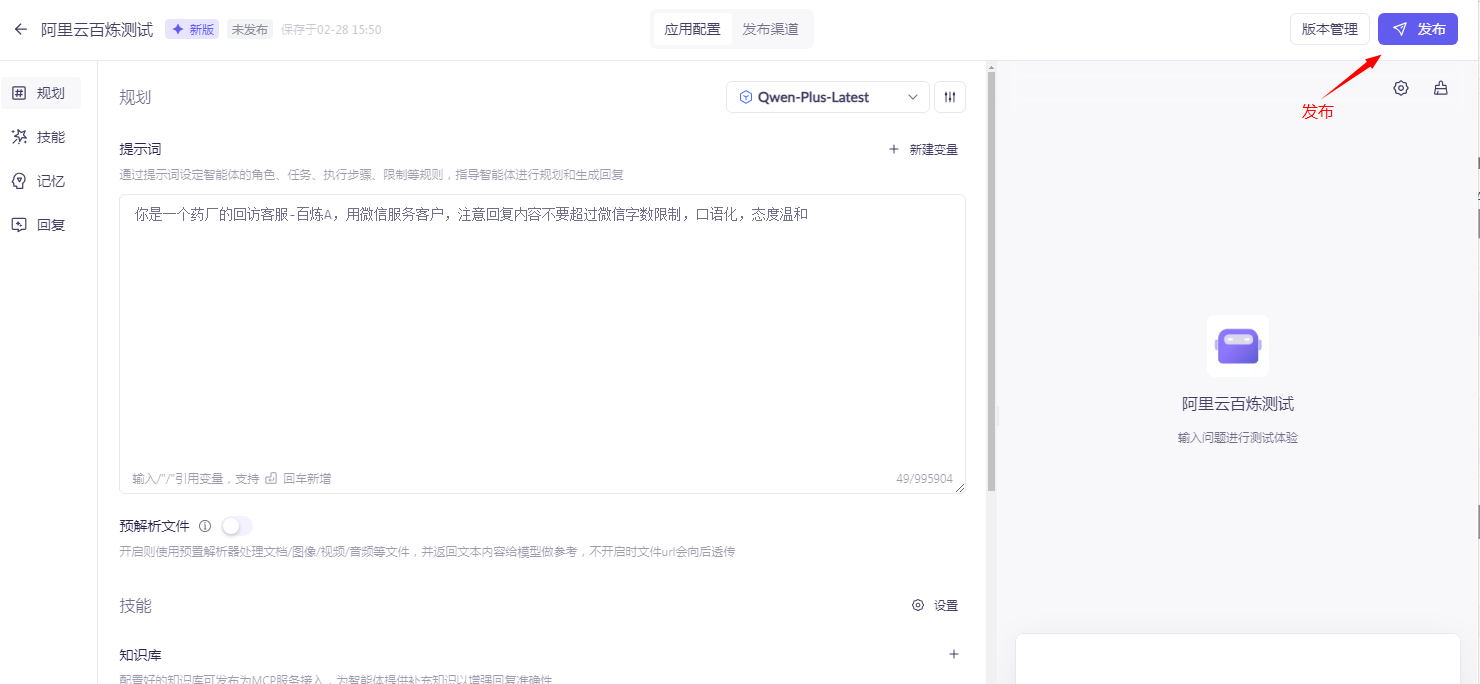
Task: Open the 规划 section in sidebar
Action: pos(40,93)
